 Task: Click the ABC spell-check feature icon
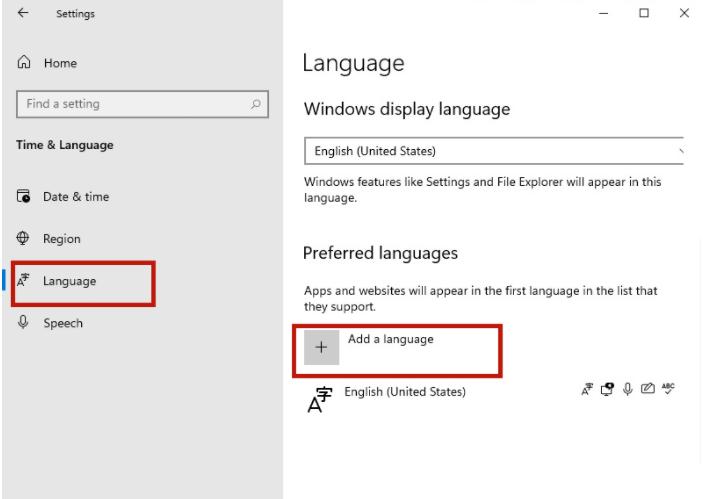[668, 389]
